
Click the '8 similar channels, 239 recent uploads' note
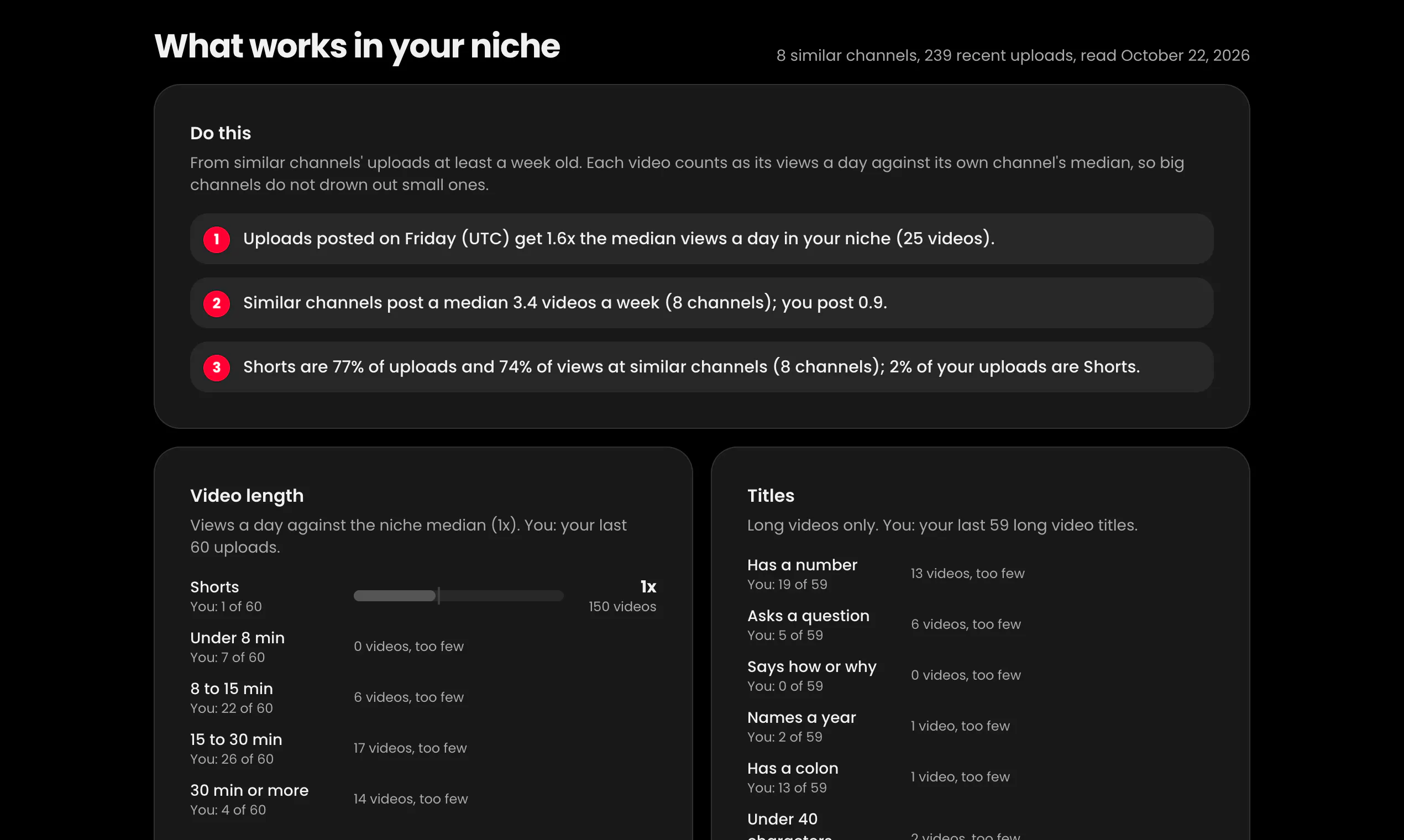(x=1013, y=55)
